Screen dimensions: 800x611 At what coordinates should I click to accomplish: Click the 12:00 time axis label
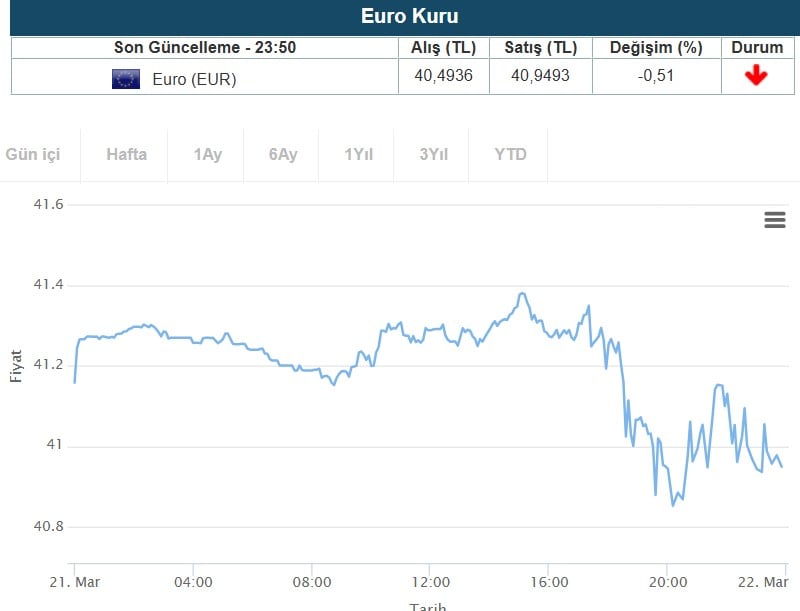click(430, 582)
